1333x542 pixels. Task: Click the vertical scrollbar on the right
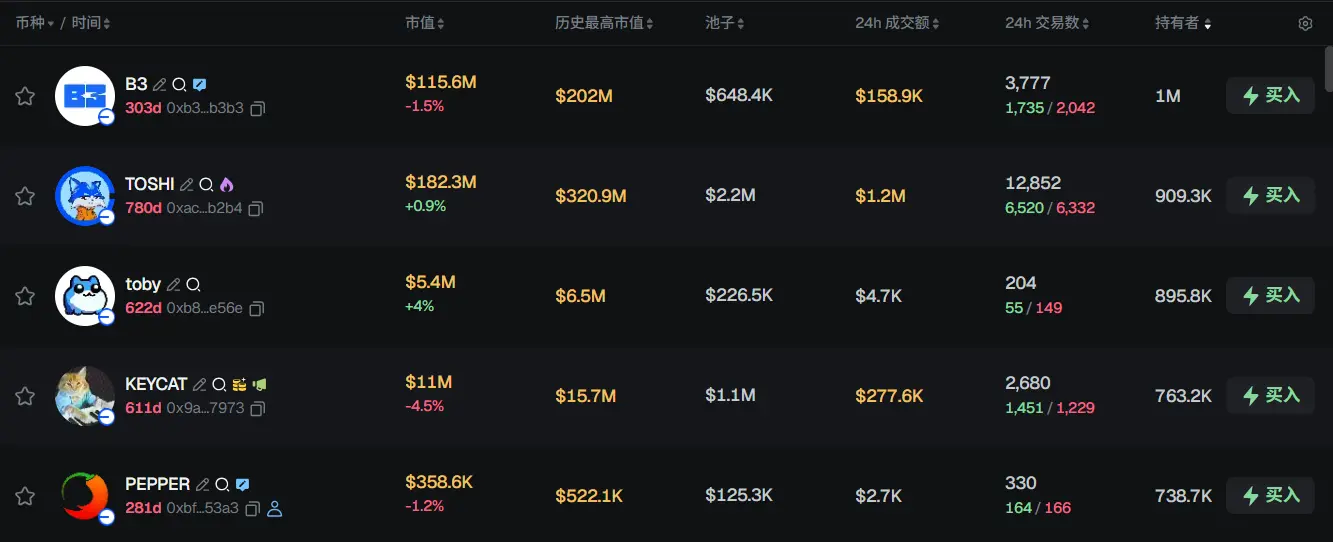click(x=1327, y=70)
